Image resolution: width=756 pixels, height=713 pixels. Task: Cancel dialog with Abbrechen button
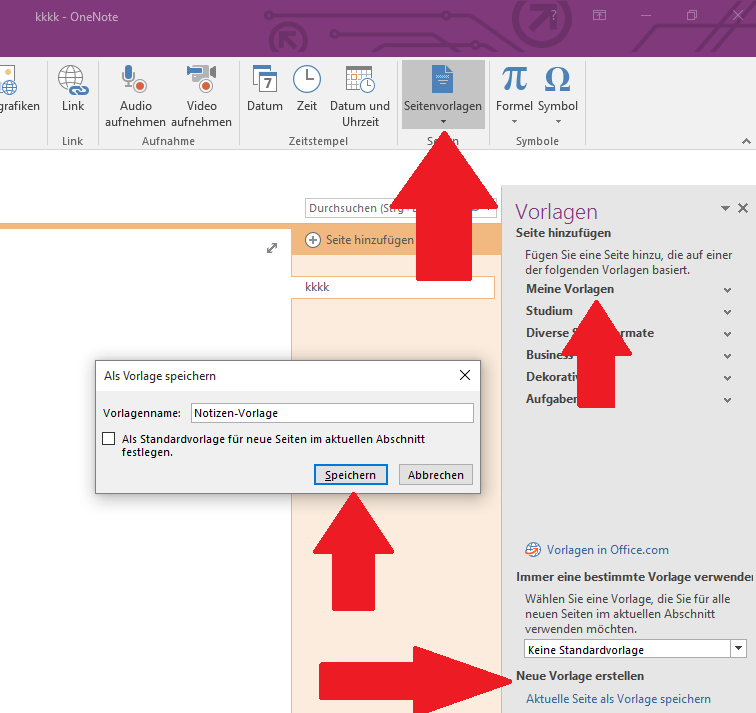pos(435,475)
